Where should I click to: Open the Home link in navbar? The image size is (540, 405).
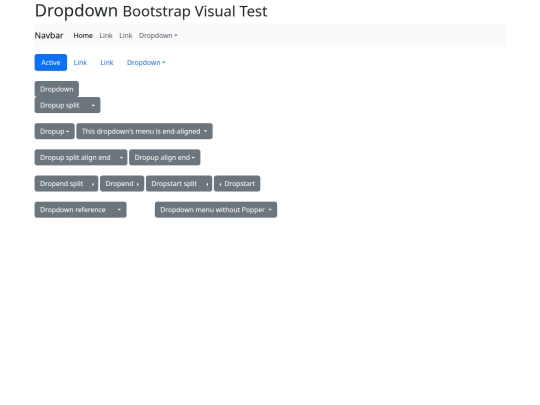pyautogui.click(x=83, y=35)
